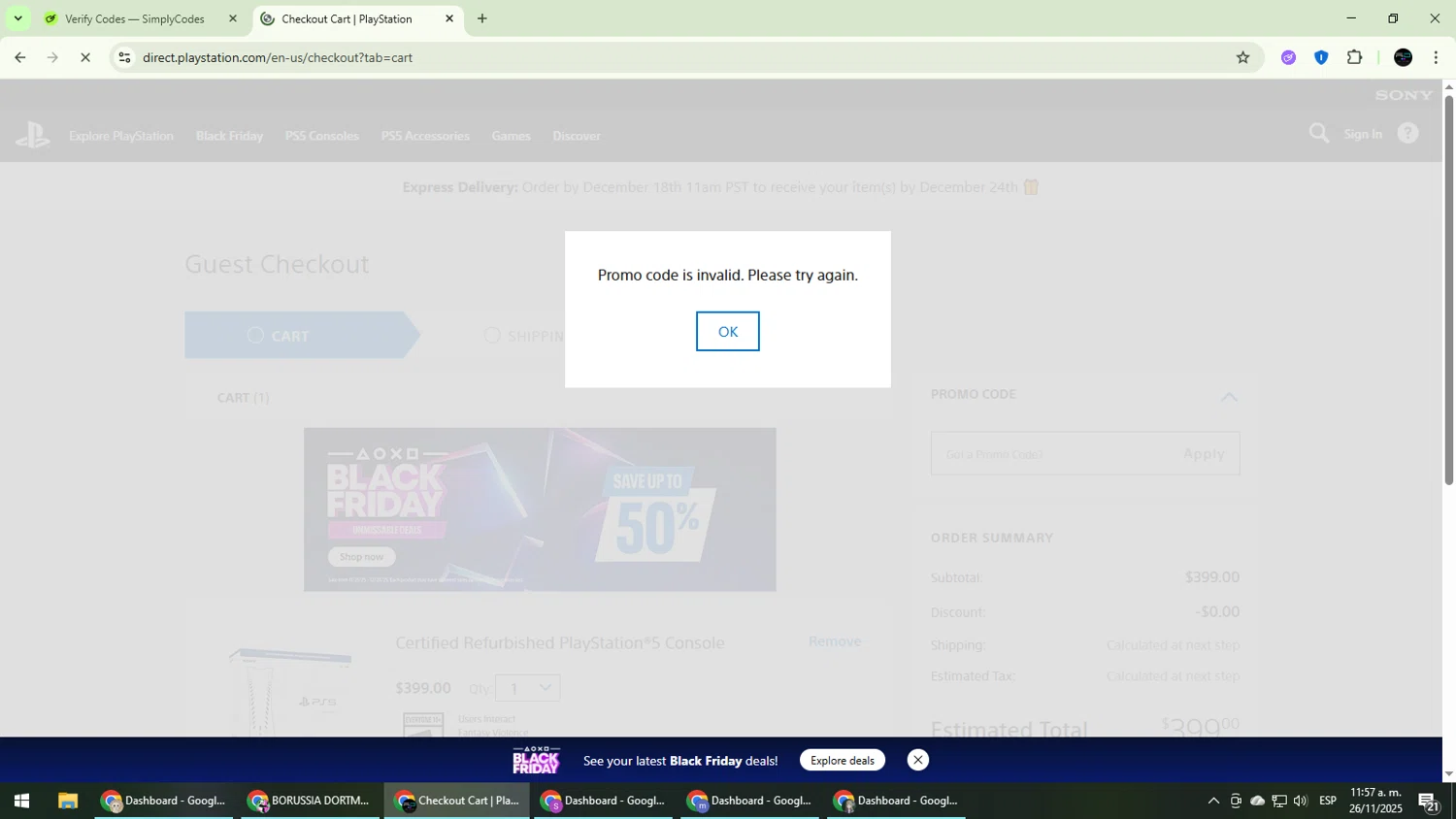Click the page vertical scrollbar thumb
This screenshot has height=819, width=1456.
pos(1449,289)
